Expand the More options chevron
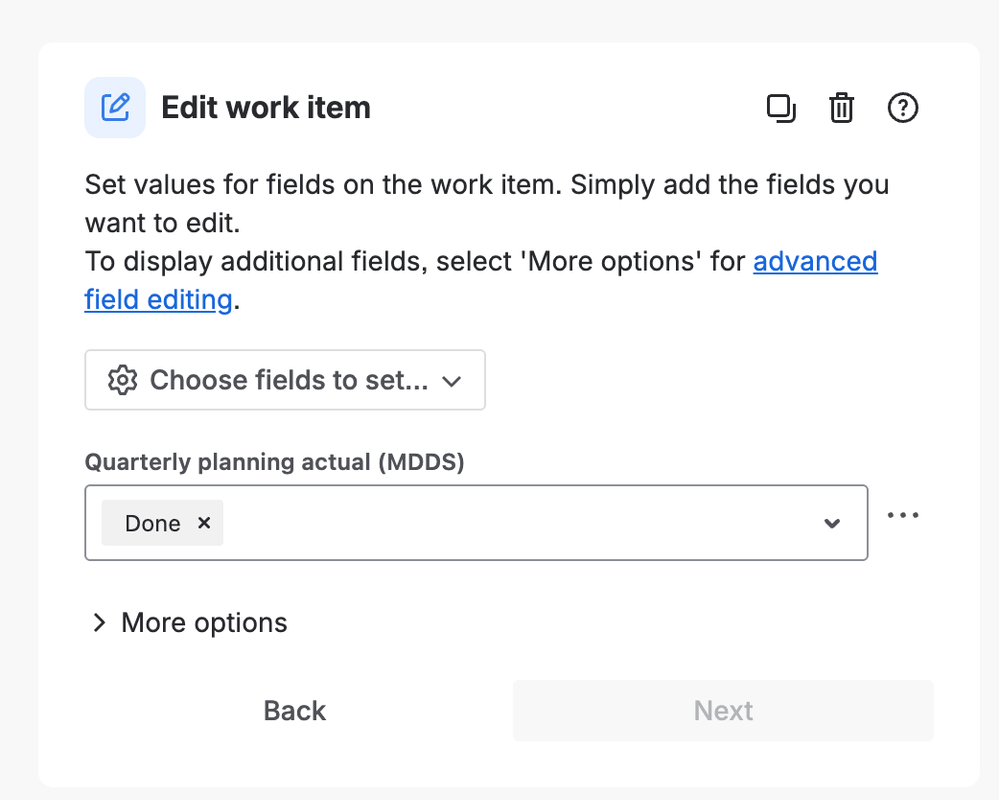 [x=99, y=623]
